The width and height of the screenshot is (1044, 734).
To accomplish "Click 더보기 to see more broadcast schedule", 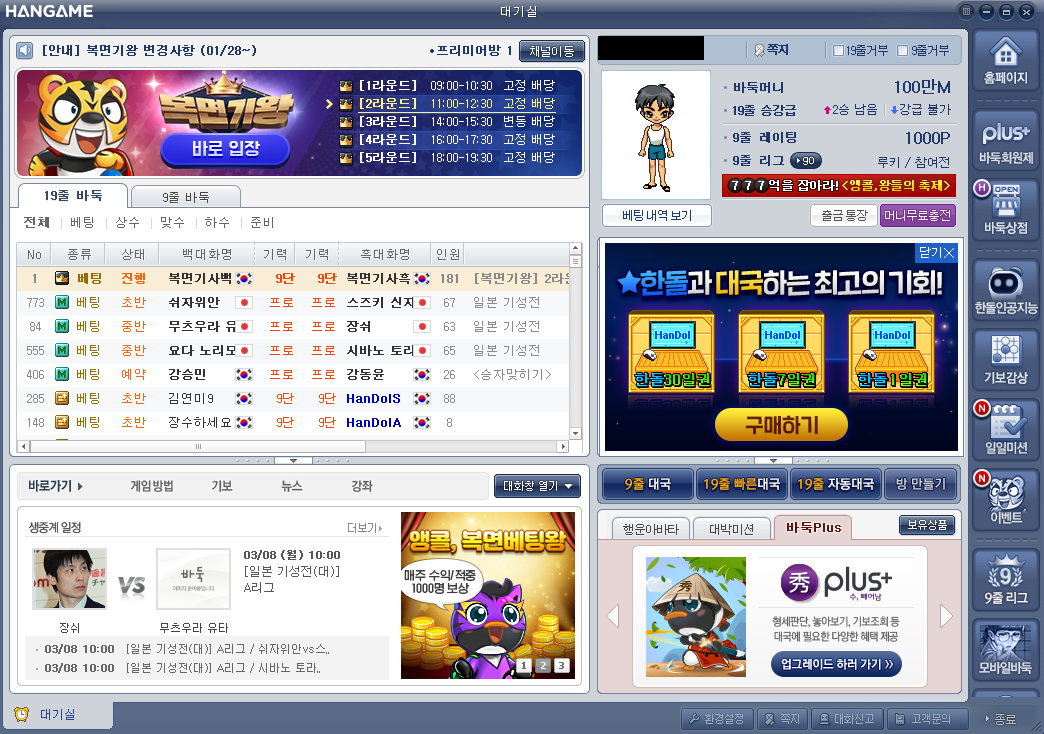I will pos(364,528).
